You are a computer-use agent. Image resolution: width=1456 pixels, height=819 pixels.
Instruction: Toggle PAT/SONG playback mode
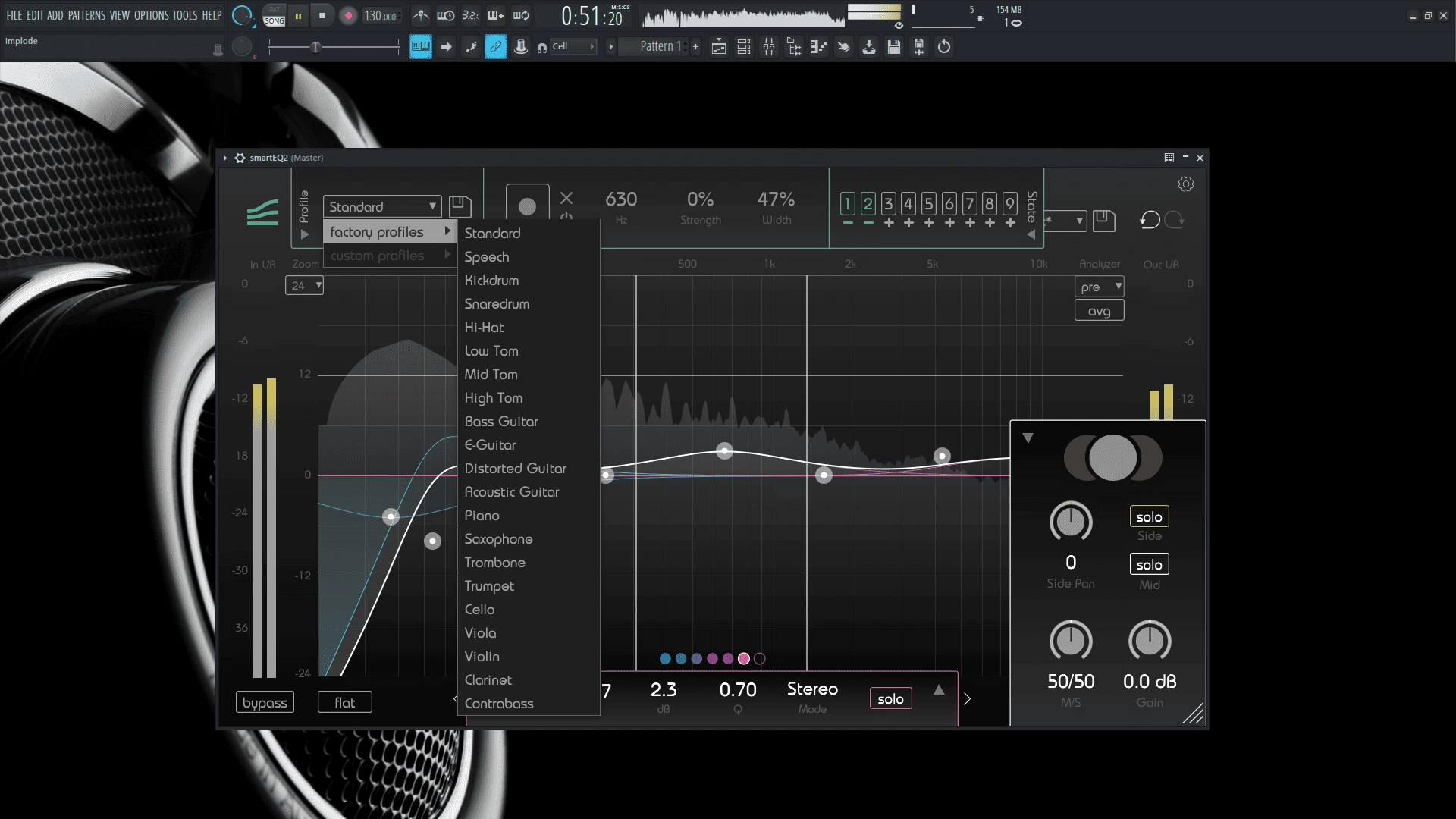274,15
